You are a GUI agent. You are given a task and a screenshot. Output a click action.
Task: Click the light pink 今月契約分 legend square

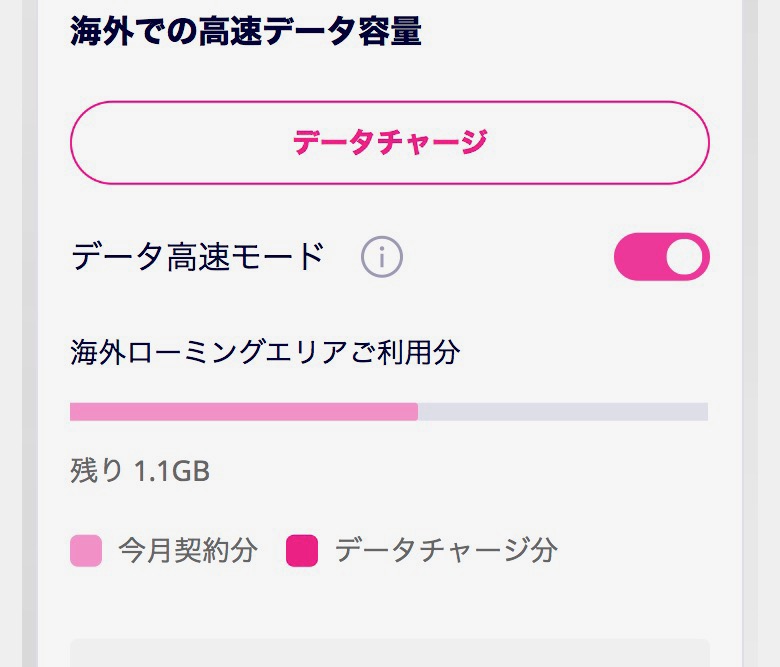click(86, 551)
